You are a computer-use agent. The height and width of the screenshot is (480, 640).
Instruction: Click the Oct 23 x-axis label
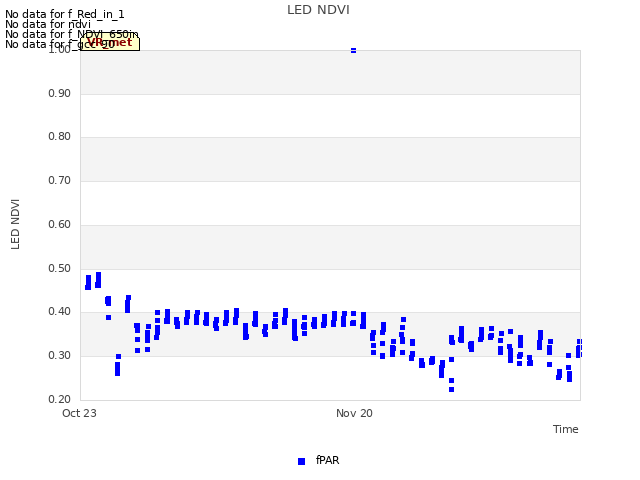click(79, 413)
